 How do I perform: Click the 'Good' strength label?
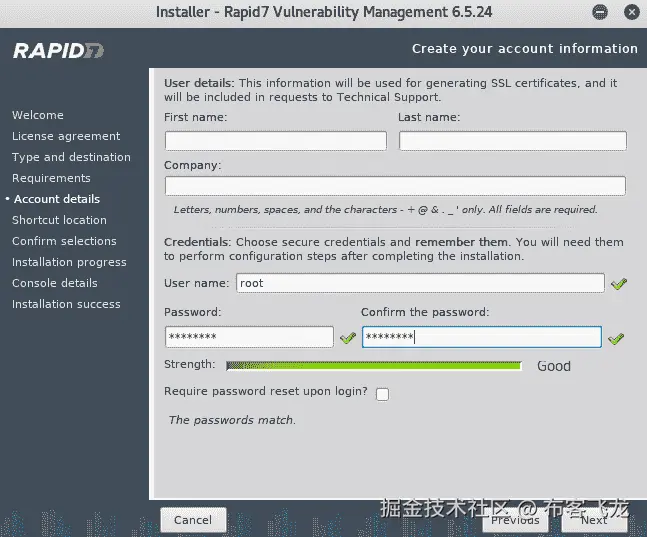[554, 366]
